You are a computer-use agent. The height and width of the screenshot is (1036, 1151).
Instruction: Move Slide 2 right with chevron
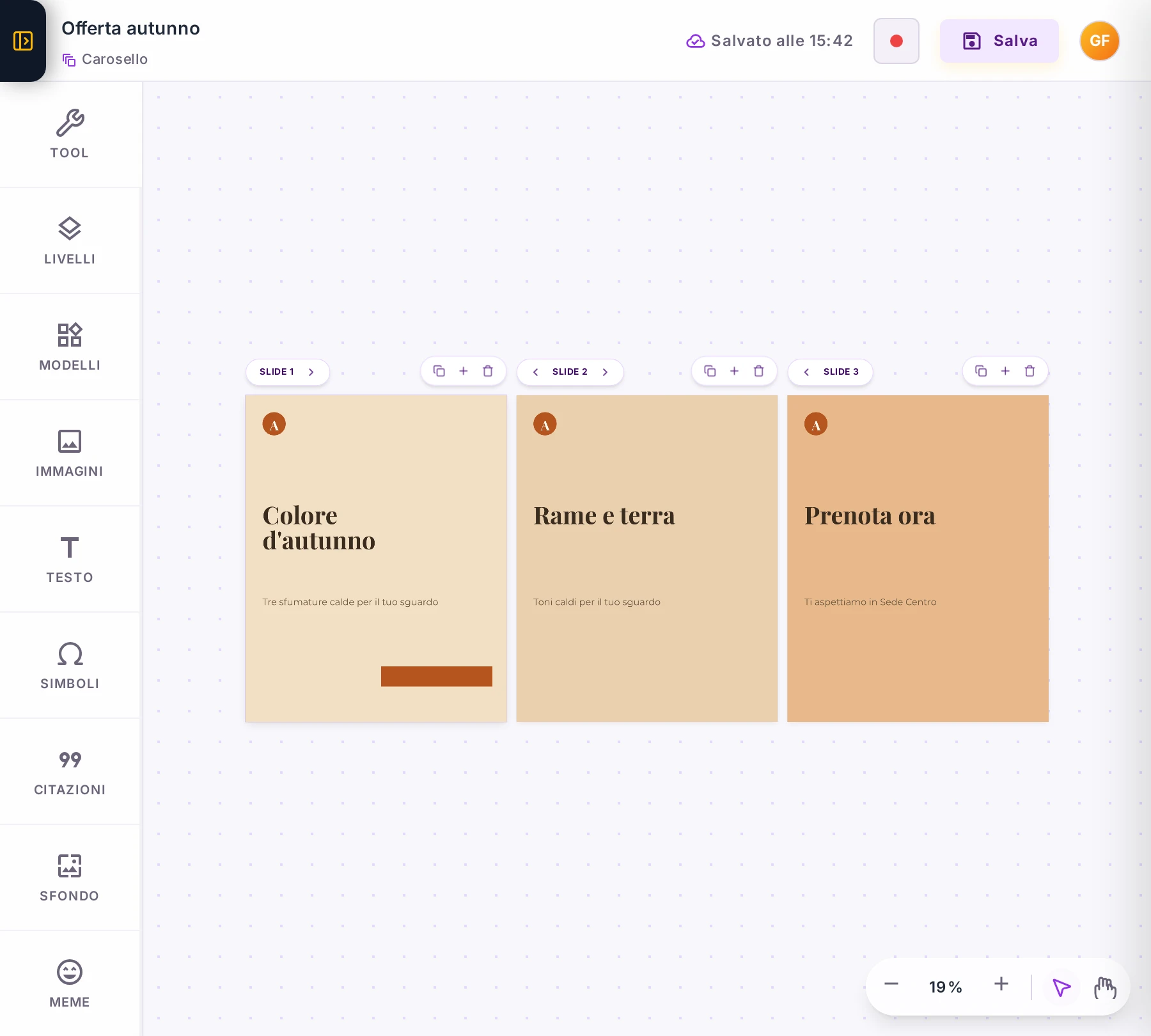pos(605,372)
